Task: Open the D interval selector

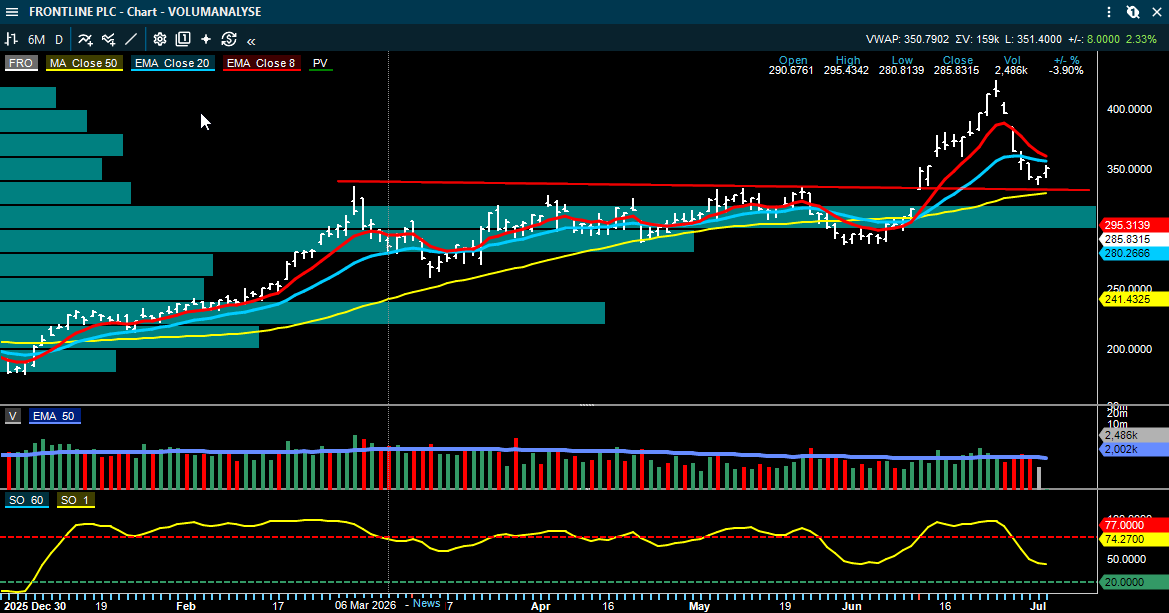Action: (x=59, y=40)
